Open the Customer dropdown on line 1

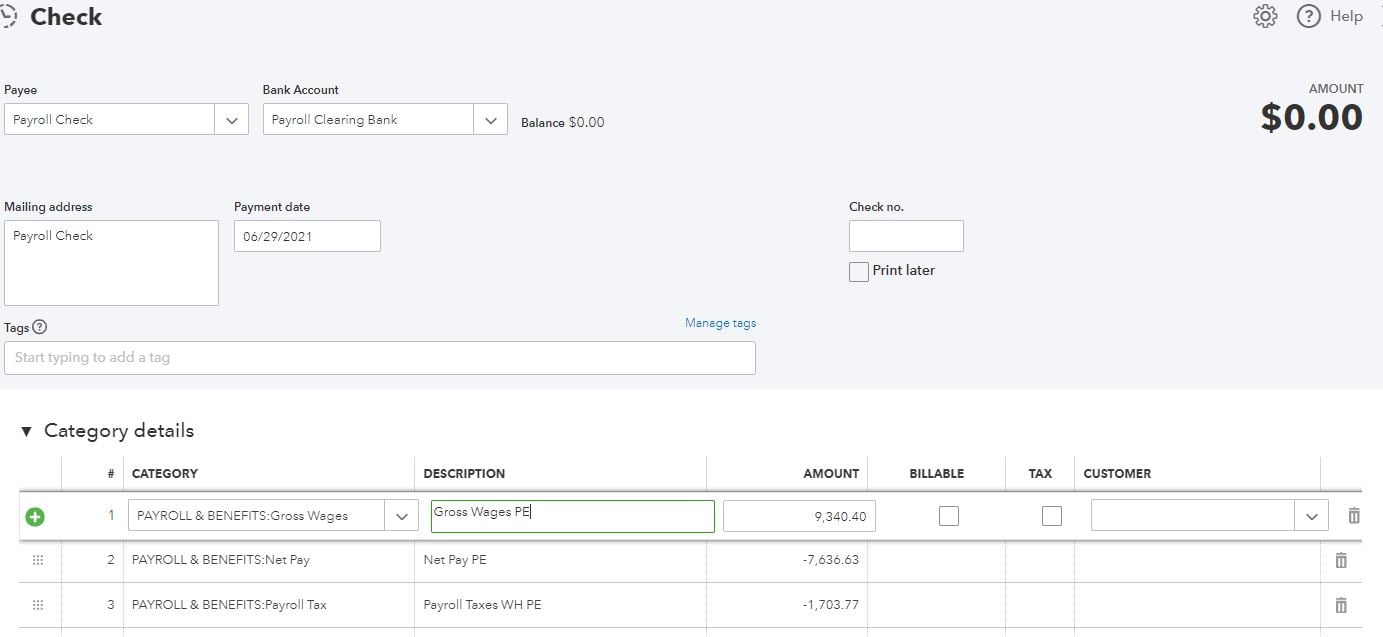(x=1312, y=515)
